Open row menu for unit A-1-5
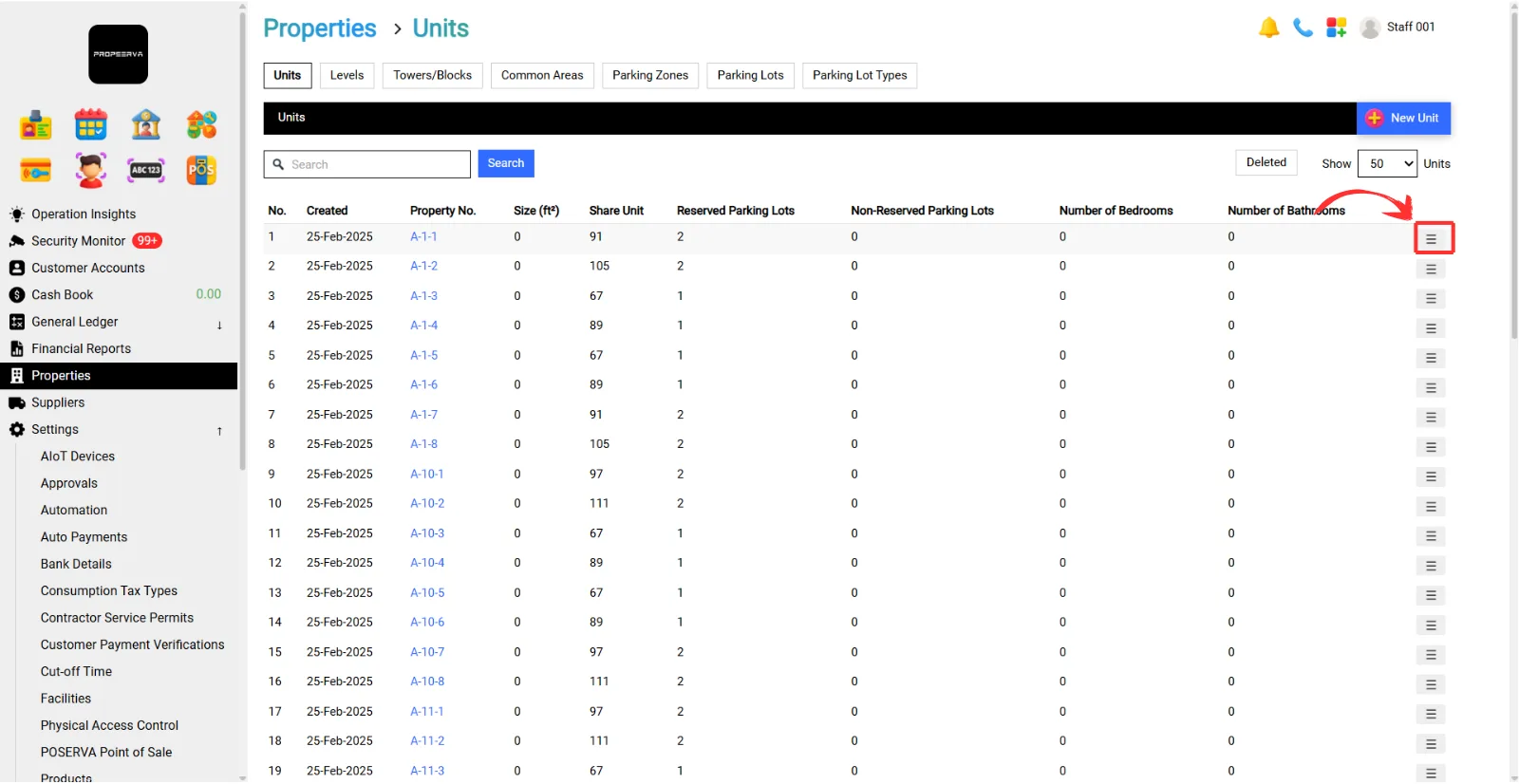The height and width of the screenshot is (784, 1519). pos(1431,359)
